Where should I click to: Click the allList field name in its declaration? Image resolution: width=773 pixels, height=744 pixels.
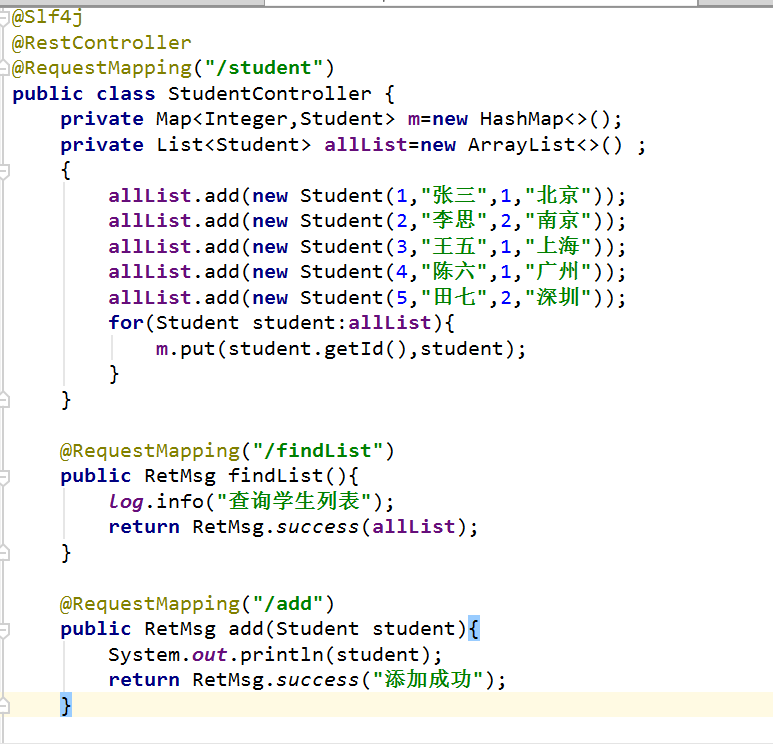365,145
